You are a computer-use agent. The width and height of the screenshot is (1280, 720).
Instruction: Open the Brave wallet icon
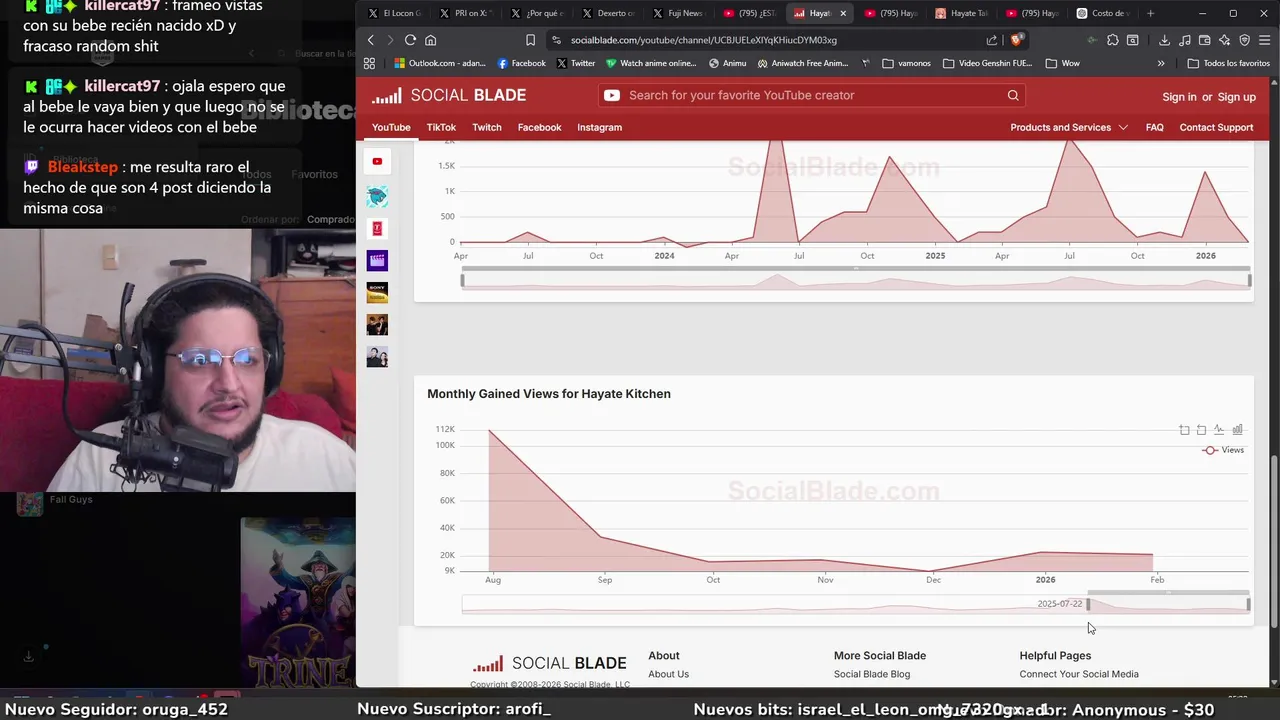1205,40
